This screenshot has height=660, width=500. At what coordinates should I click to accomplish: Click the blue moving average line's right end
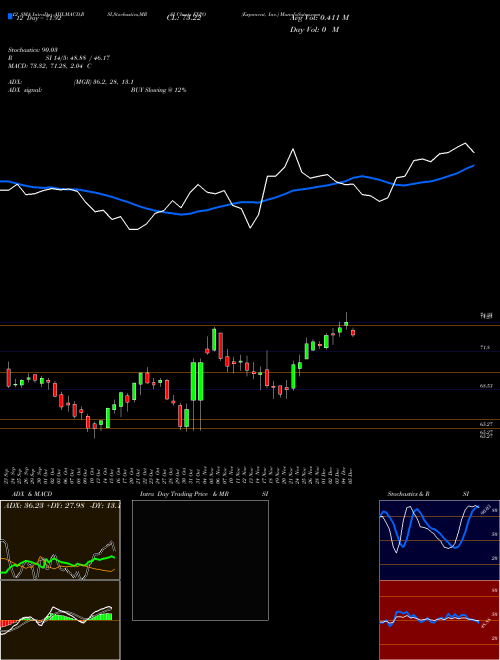[474, 165]
